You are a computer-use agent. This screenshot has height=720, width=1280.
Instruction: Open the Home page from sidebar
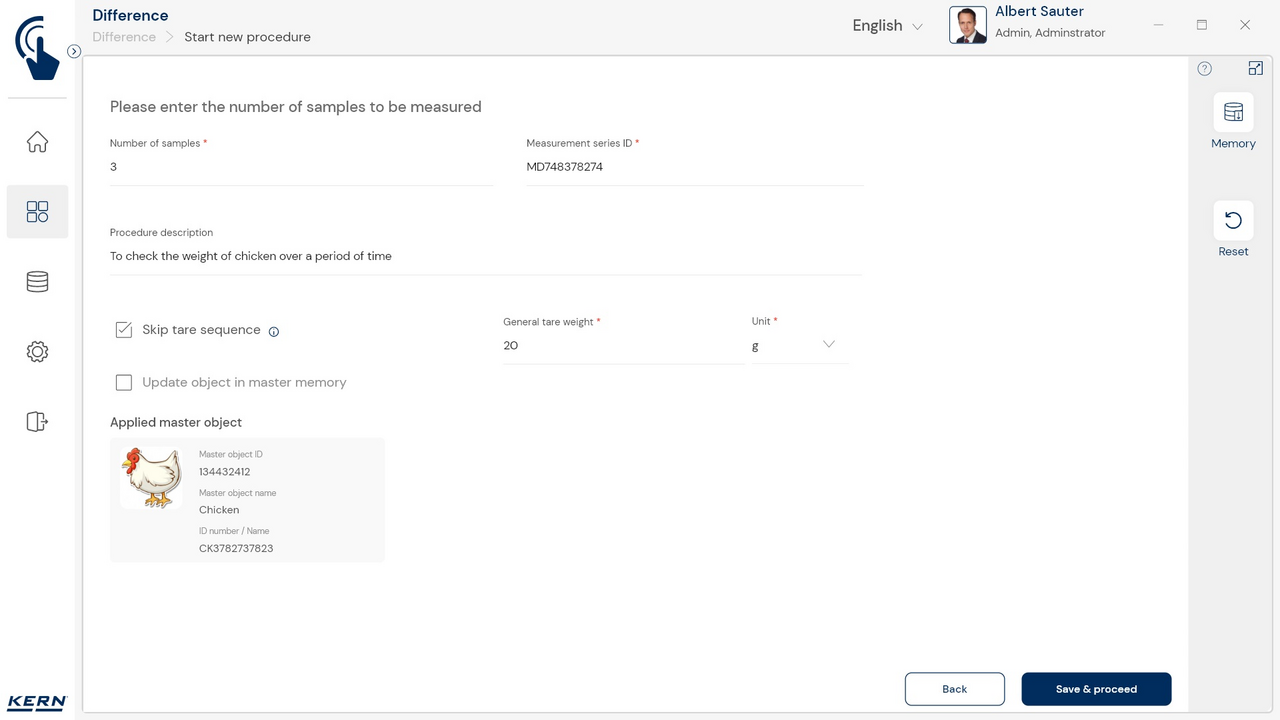pyautogui.click(x=37, y=142)
